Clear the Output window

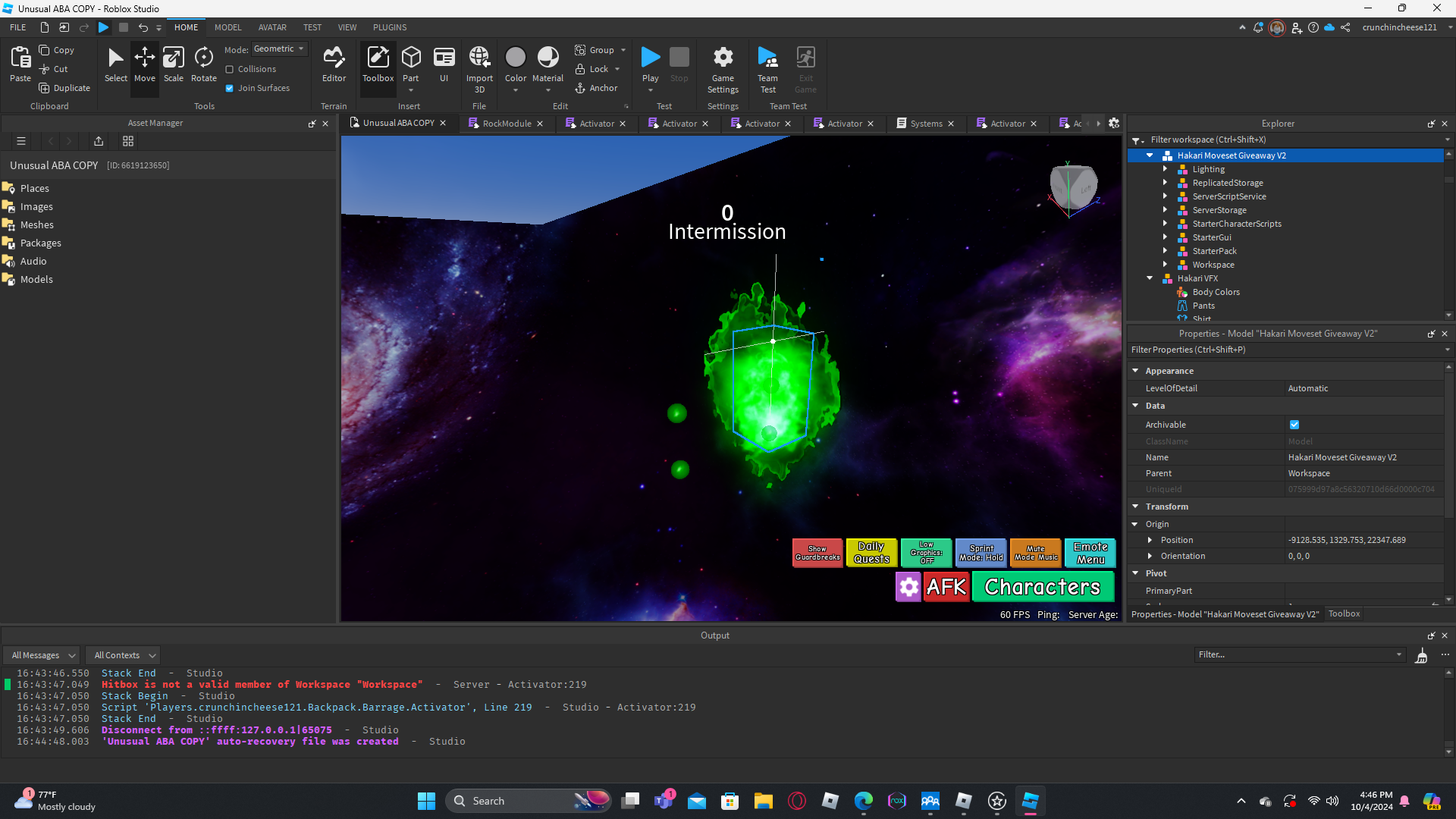click(1421, 655)
